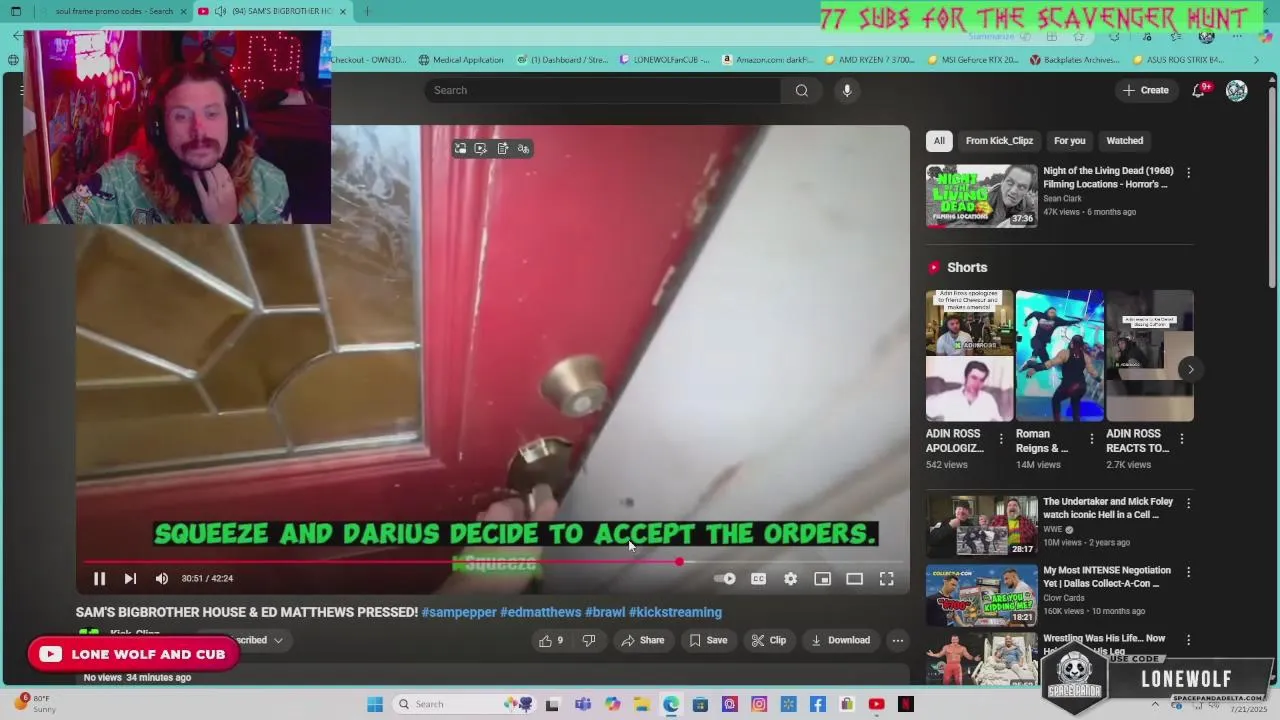
Task: Mute the video volume icon
Action: [162, 578]
